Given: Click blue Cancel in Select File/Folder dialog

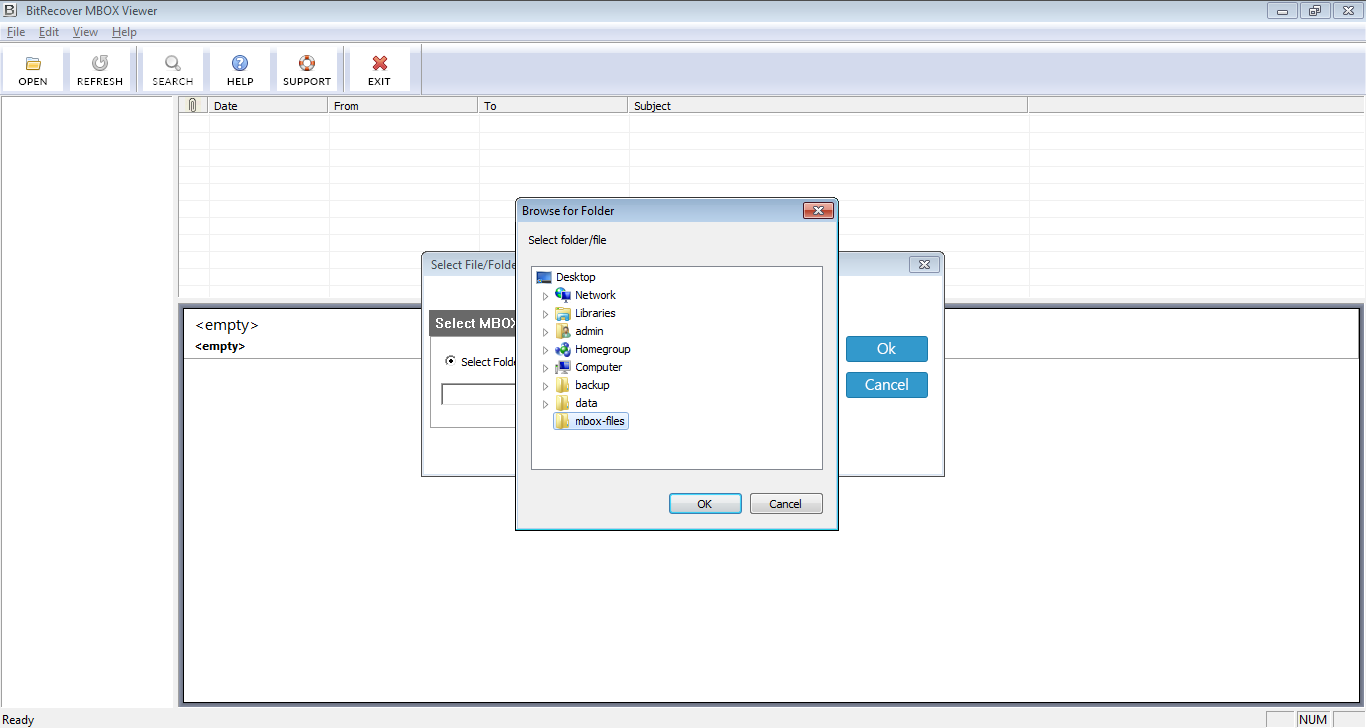Looking at the screenshot, I should pyautogui.click(x=887, y=385).
